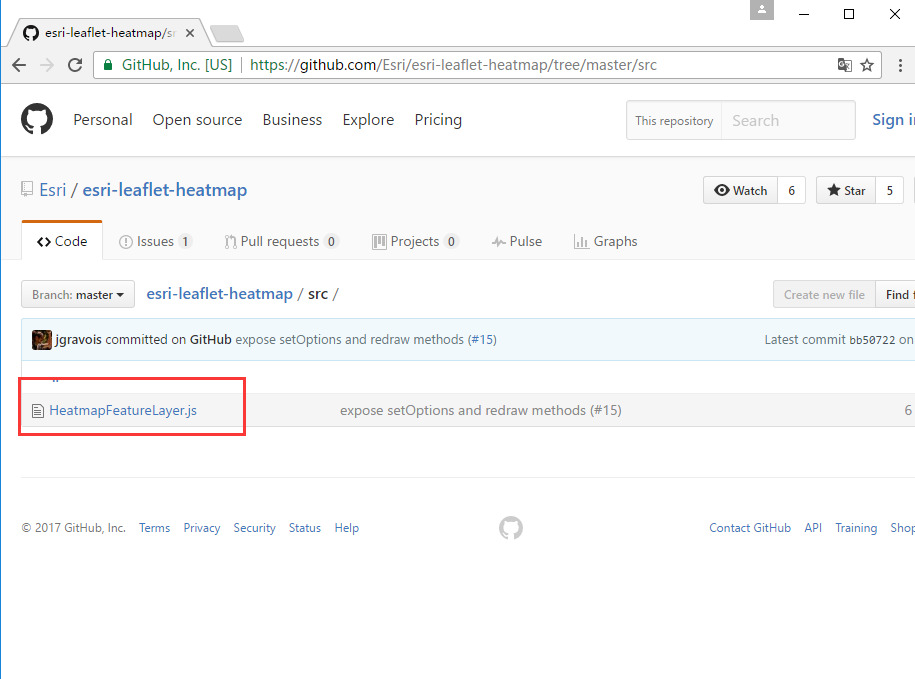This screenshot has width=915, height=679.
Task: Open the esri-leaflet-heatmap repository title link
Action: [x=165, y=190]
